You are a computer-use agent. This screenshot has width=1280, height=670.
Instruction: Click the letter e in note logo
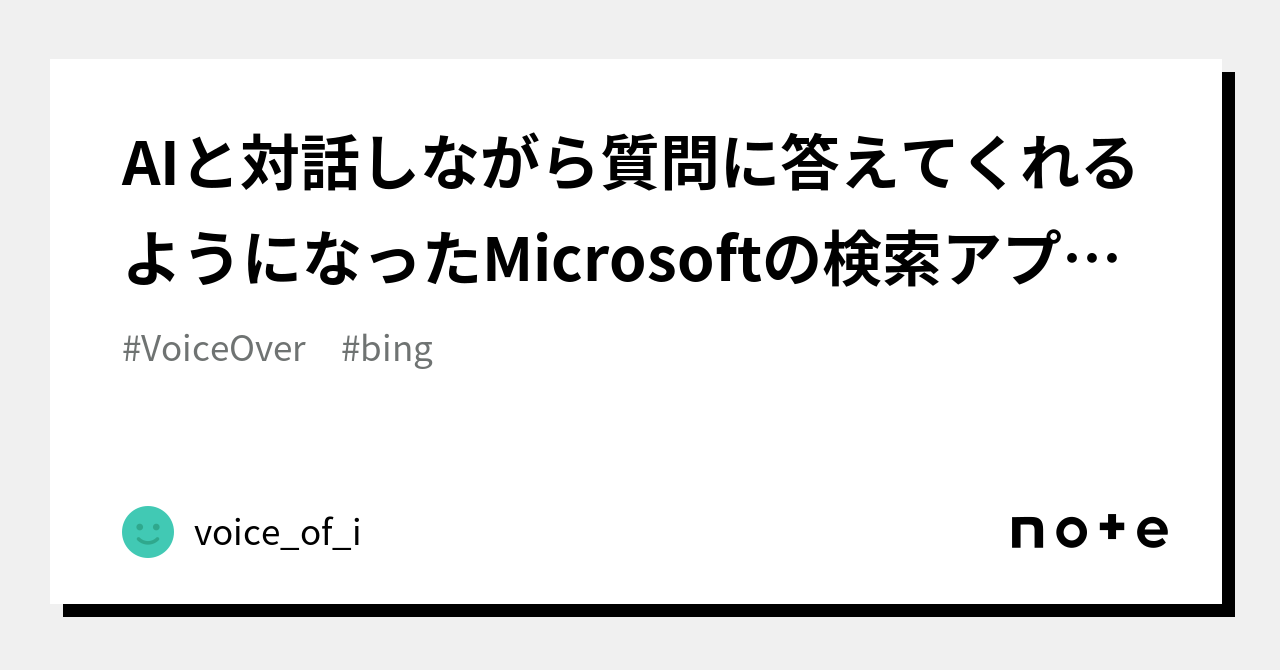pyautogui.click(x=1152, y=532)
